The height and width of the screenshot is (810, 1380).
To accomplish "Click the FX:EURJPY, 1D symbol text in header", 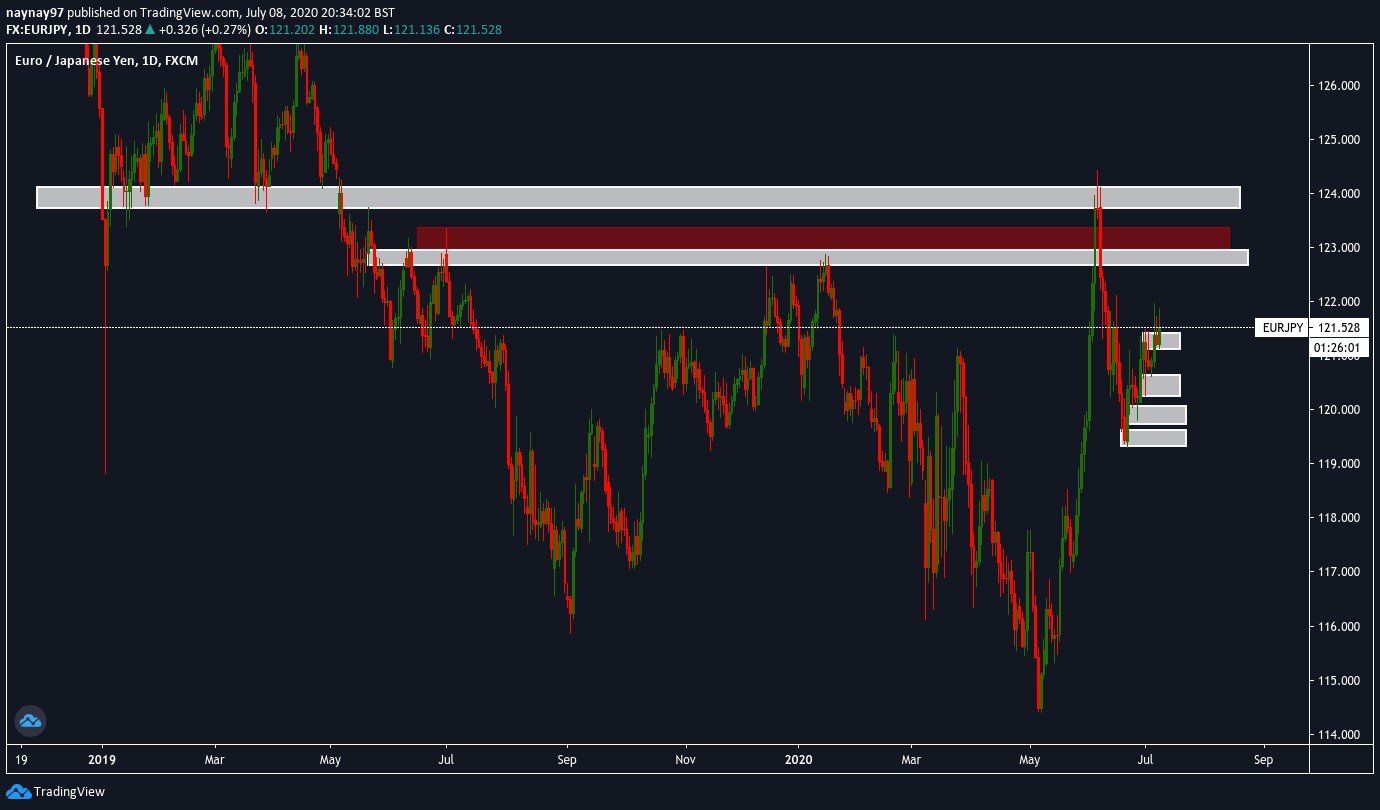I will tap(48, 30).
